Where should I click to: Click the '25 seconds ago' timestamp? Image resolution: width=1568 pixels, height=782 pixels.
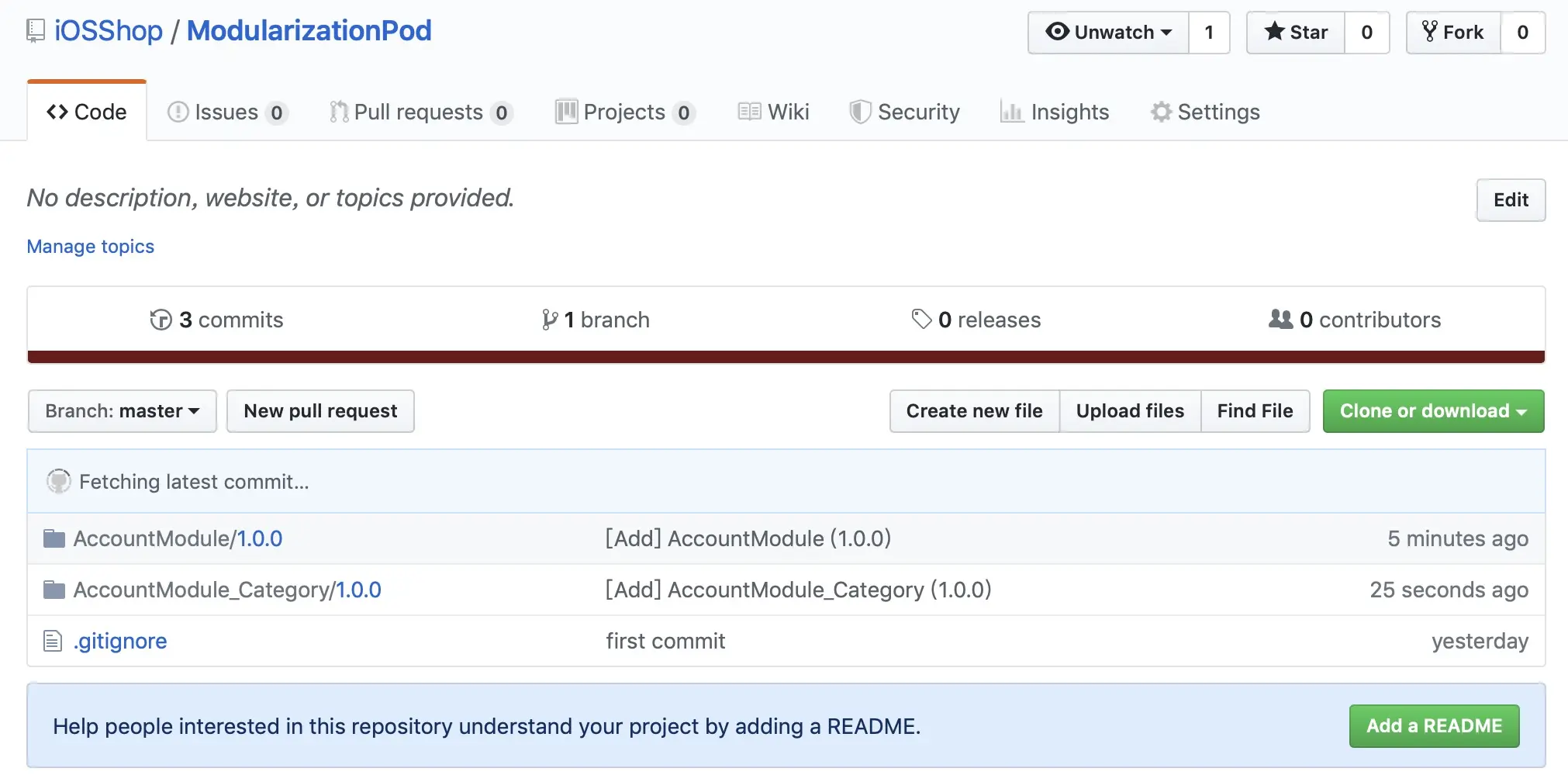1449,590
